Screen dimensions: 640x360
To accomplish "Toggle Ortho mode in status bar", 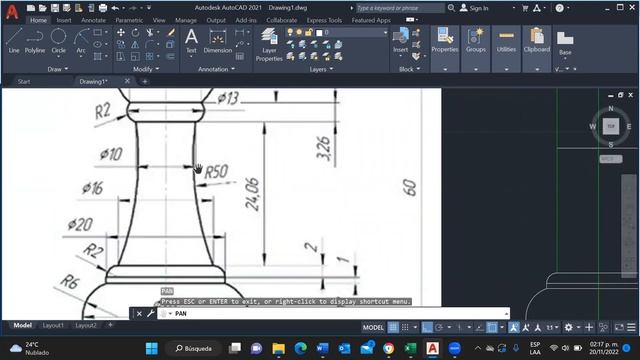I will [x=427, y=327].
